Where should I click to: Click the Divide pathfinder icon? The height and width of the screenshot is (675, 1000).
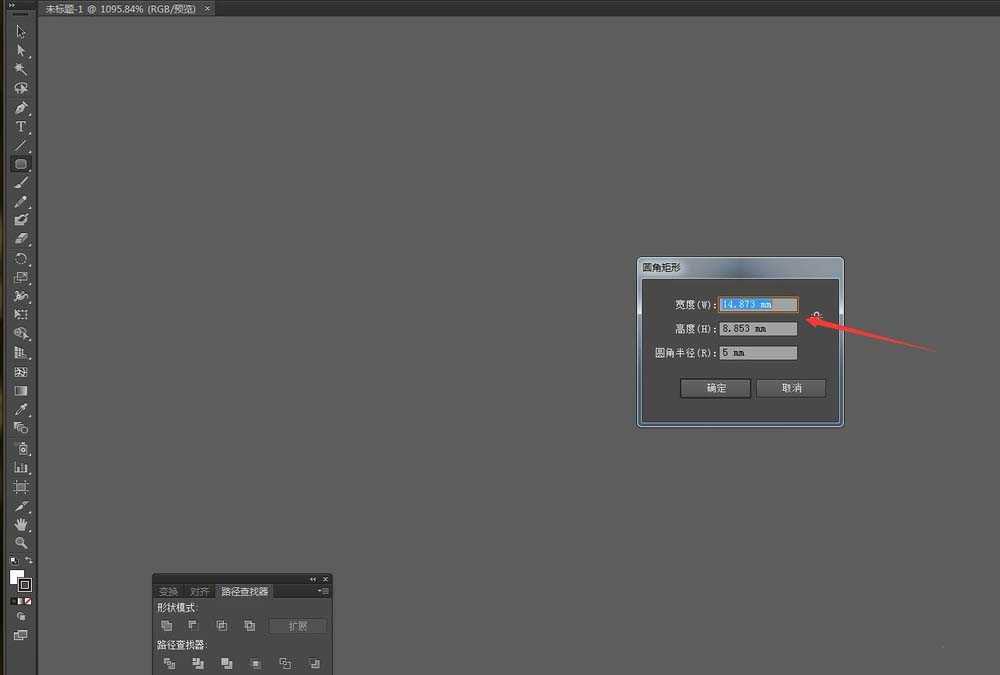pos(168,663)
